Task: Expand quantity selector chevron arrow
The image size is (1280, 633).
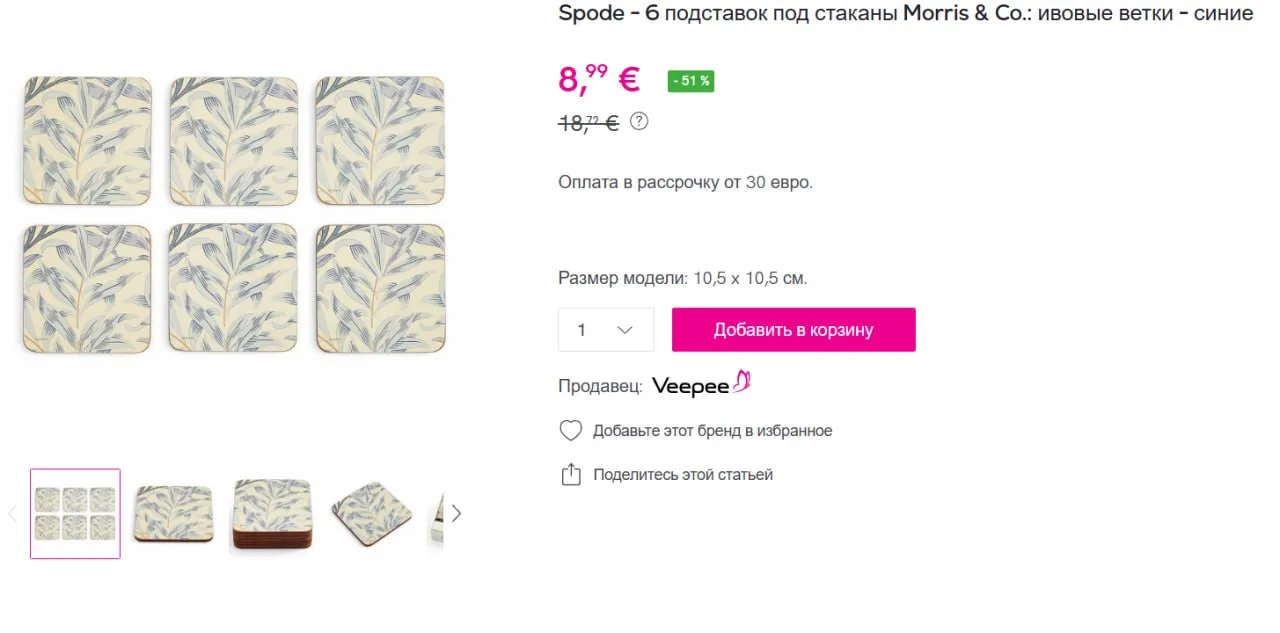Action: (x=625, y=330)
